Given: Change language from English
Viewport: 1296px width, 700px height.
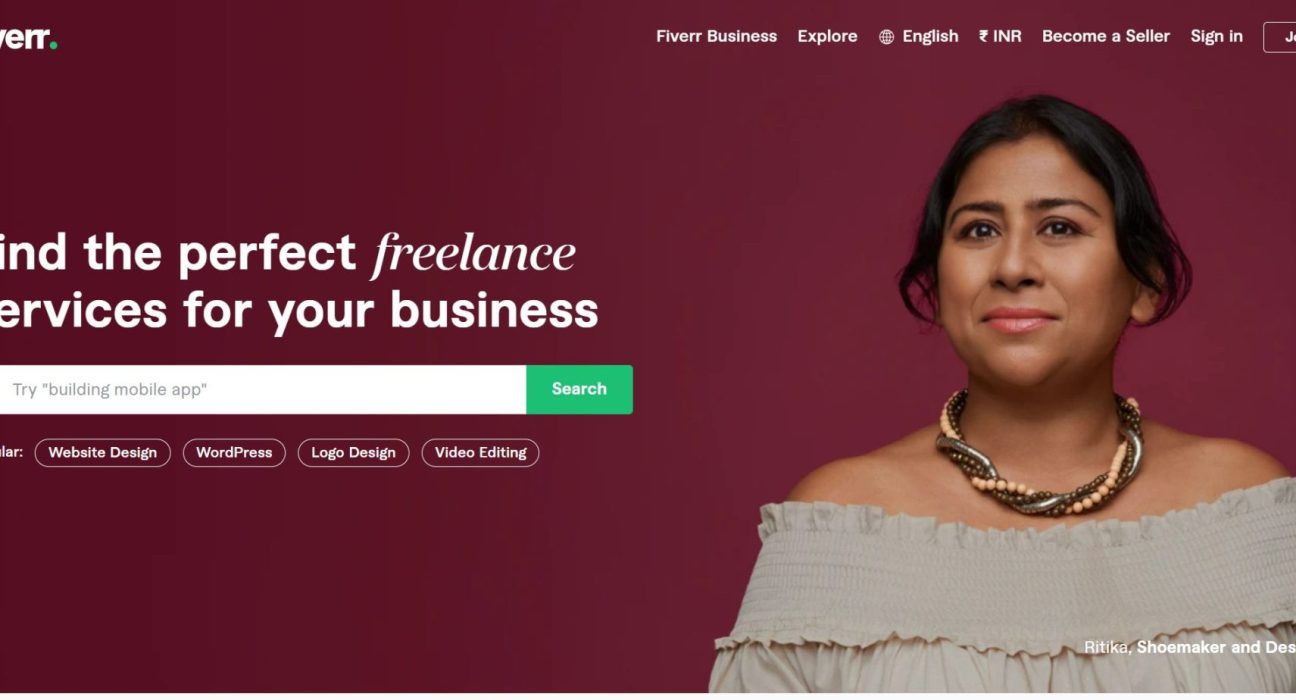Looking at the screenshot, I should (x=919, y=36).
